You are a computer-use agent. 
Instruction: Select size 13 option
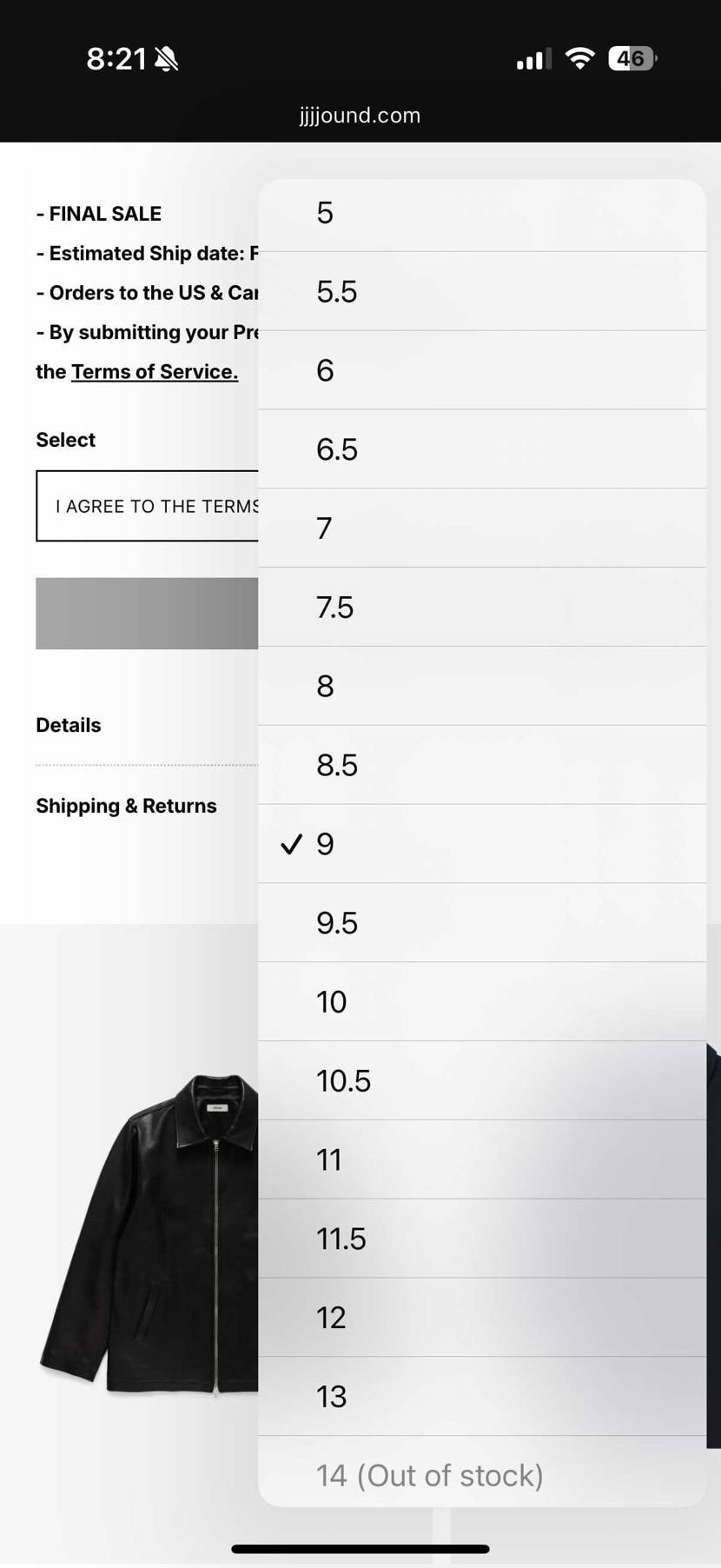click(x=481, y=1397)
